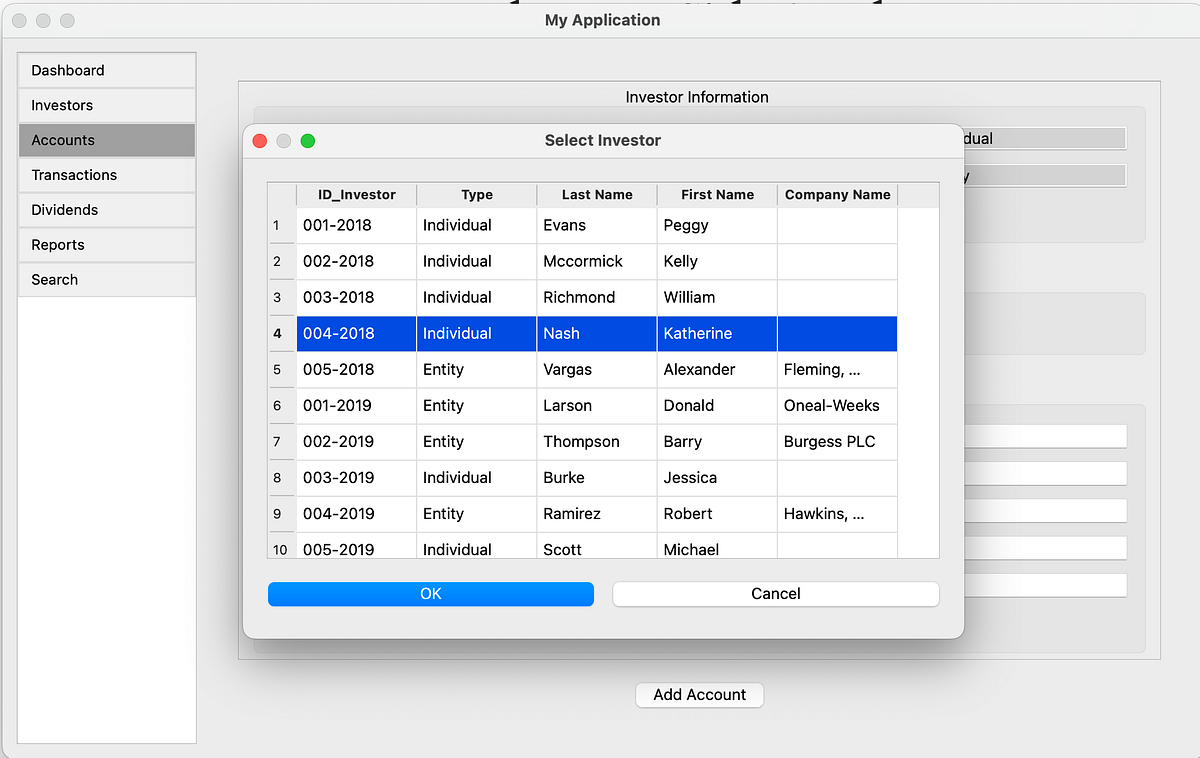
Task: Confirm selection with the OK button
Action: point(430,593)
